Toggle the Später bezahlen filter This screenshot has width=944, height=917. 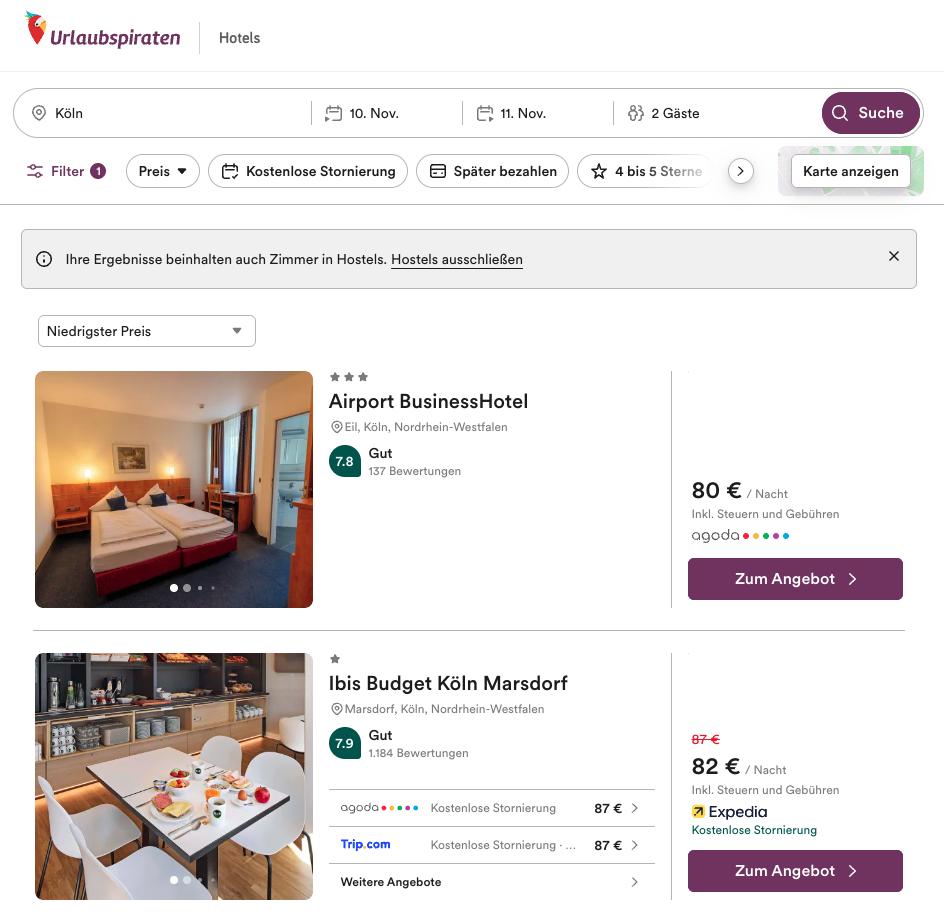[x=493, y=171]
